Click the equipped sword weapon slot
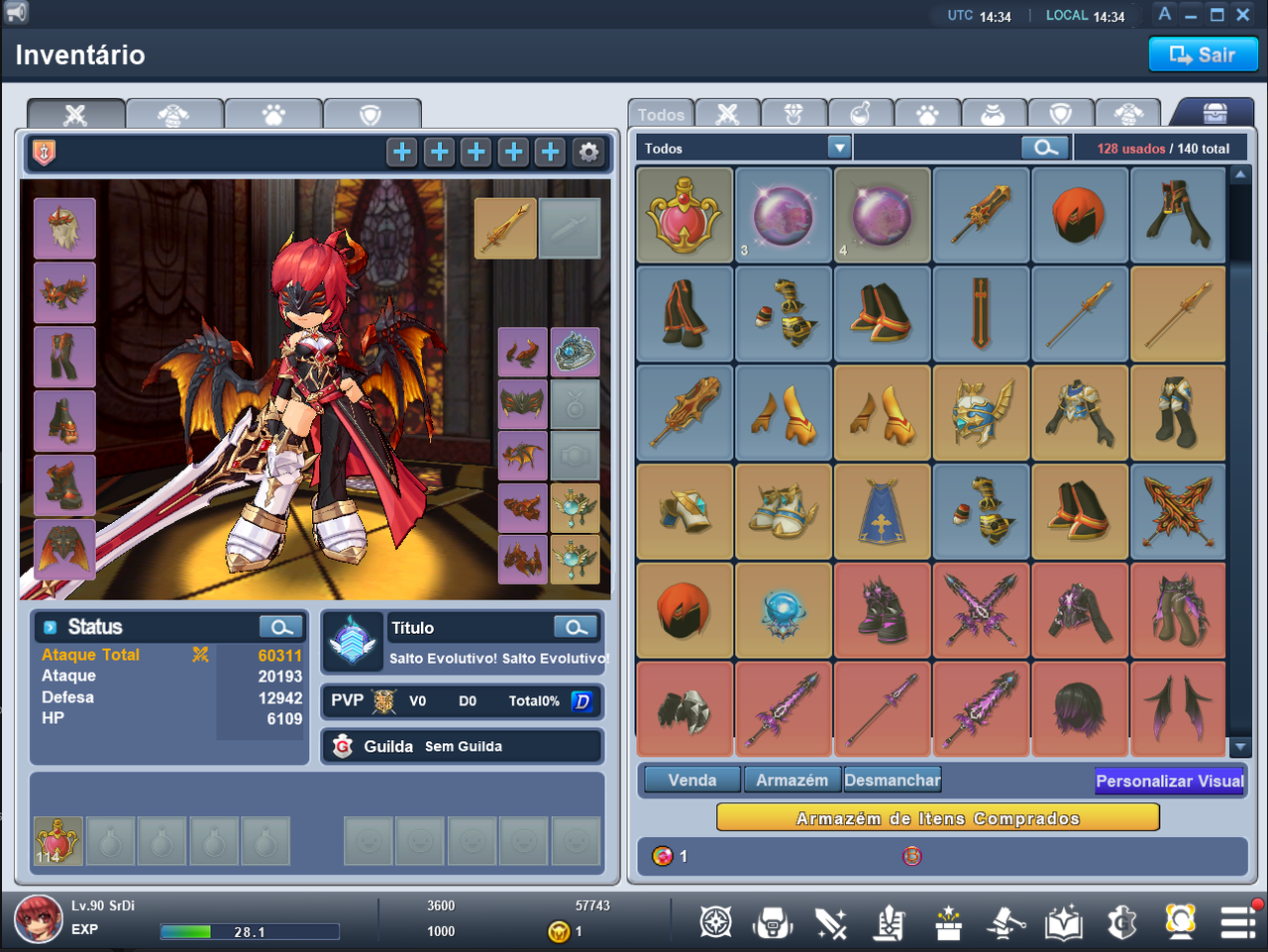1268x952 pixels. 505,228
